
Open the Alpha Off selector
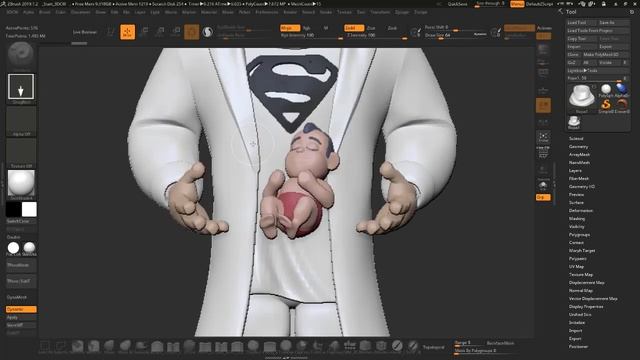click(x=21, y=121)
